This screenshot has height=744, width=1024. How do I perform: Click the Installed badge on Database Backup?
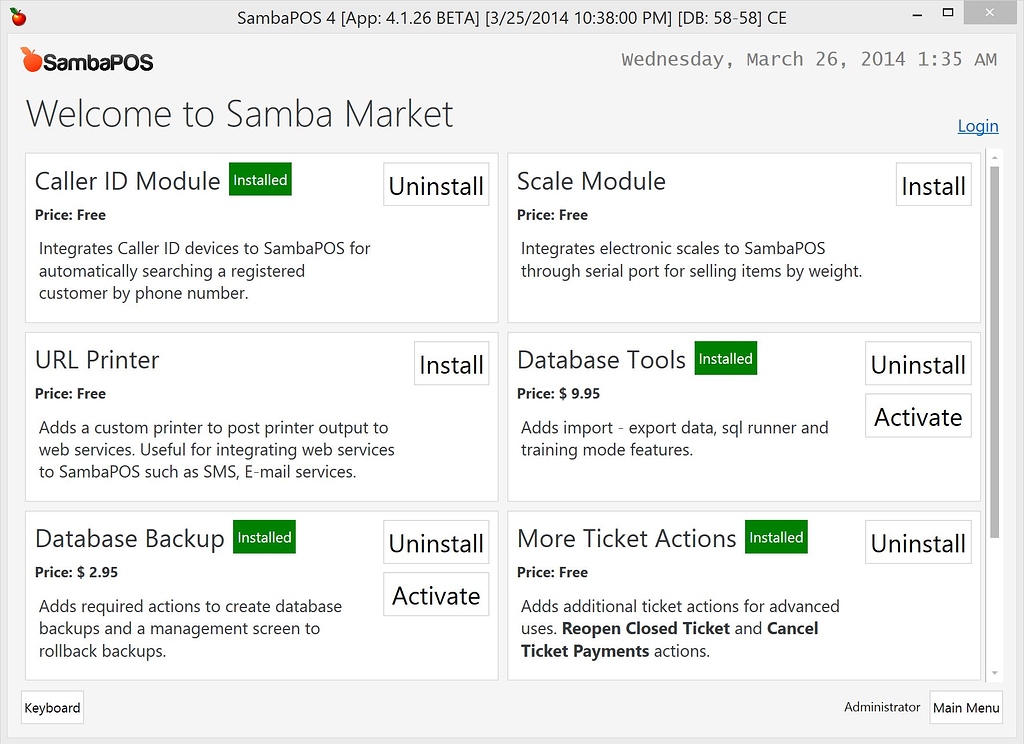(263, 537)
